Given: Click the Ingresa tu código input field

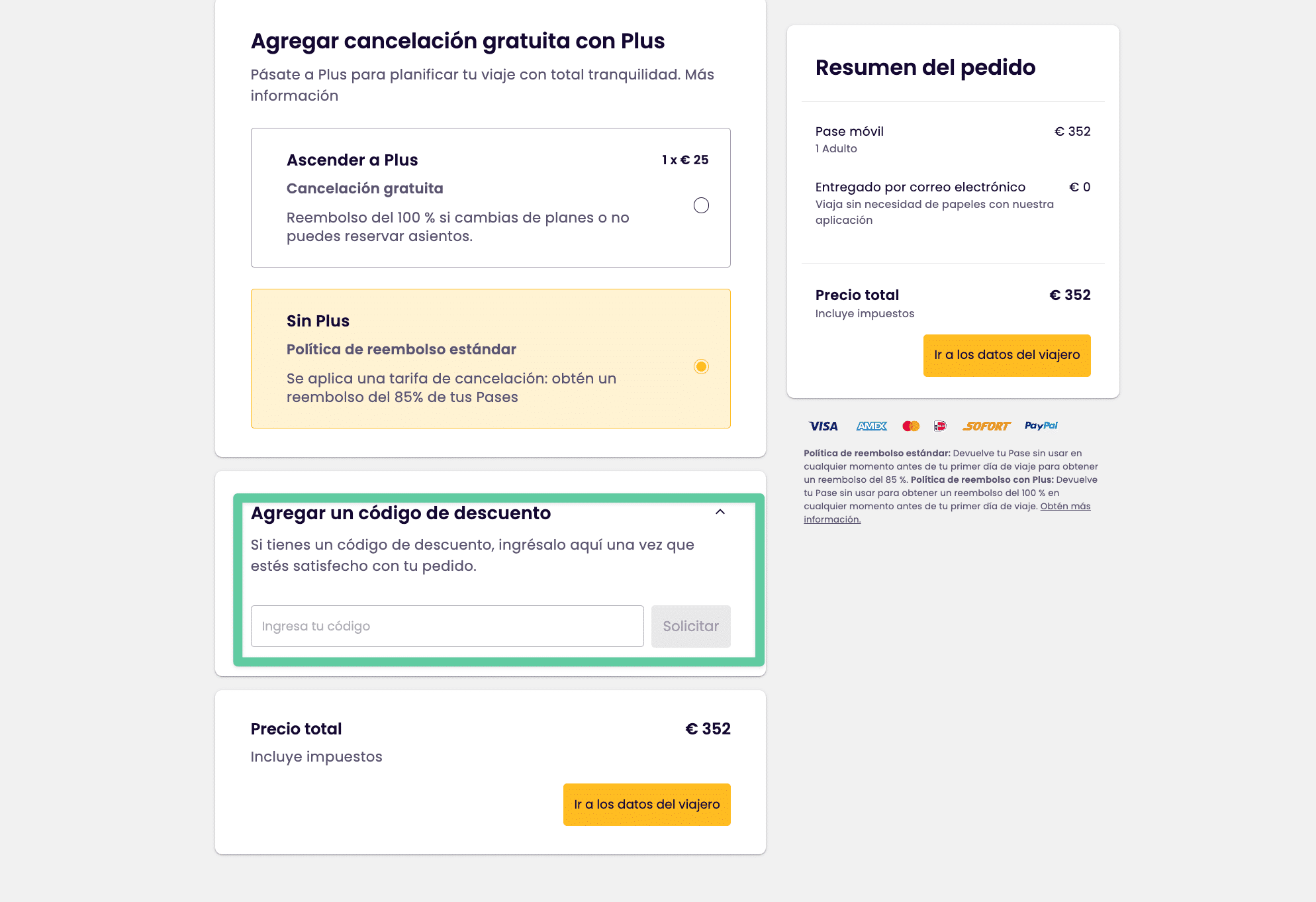Looking at the screenshot, I should pyautogui.click(x=447, y=626).
